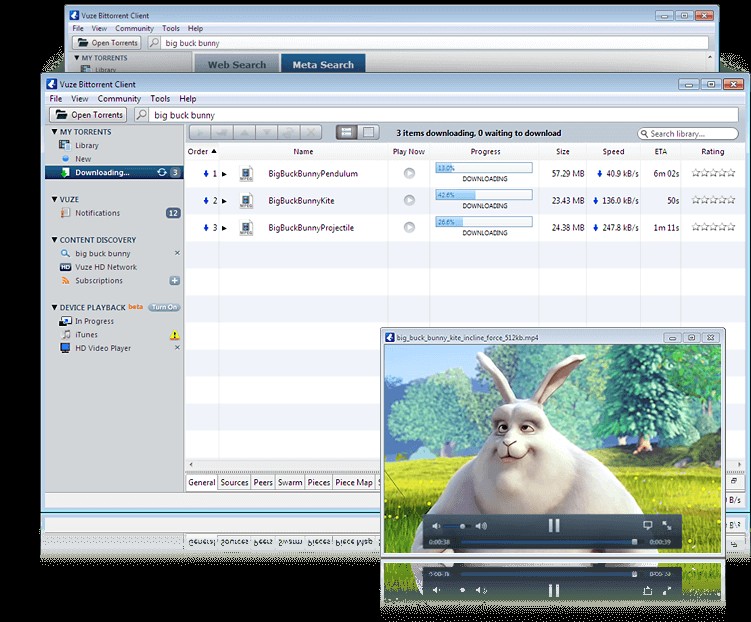Viewport: 751px width, 622px height.
Task: Open the Community menu
Action: point(119,99)
